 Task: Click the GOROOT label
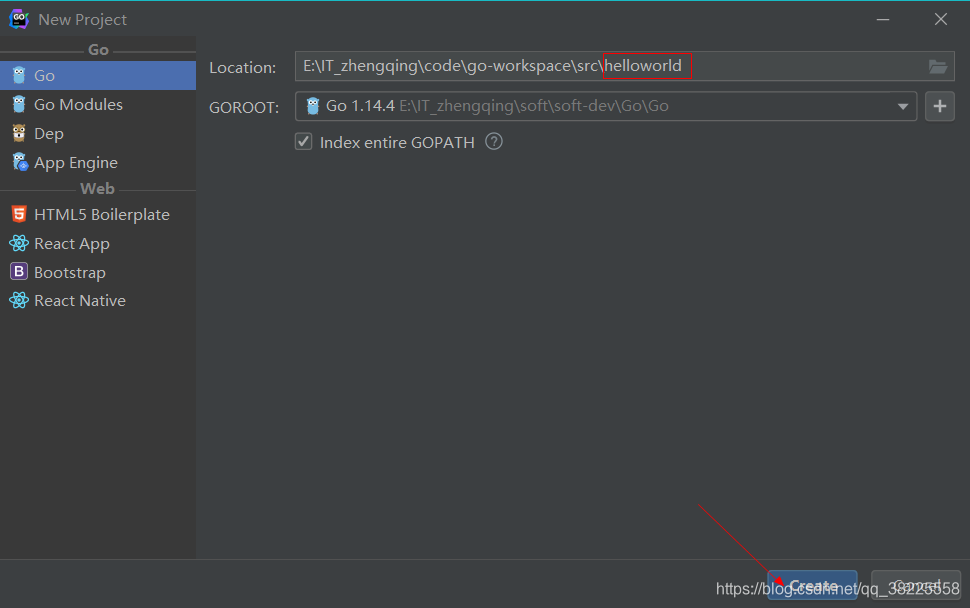244,108
